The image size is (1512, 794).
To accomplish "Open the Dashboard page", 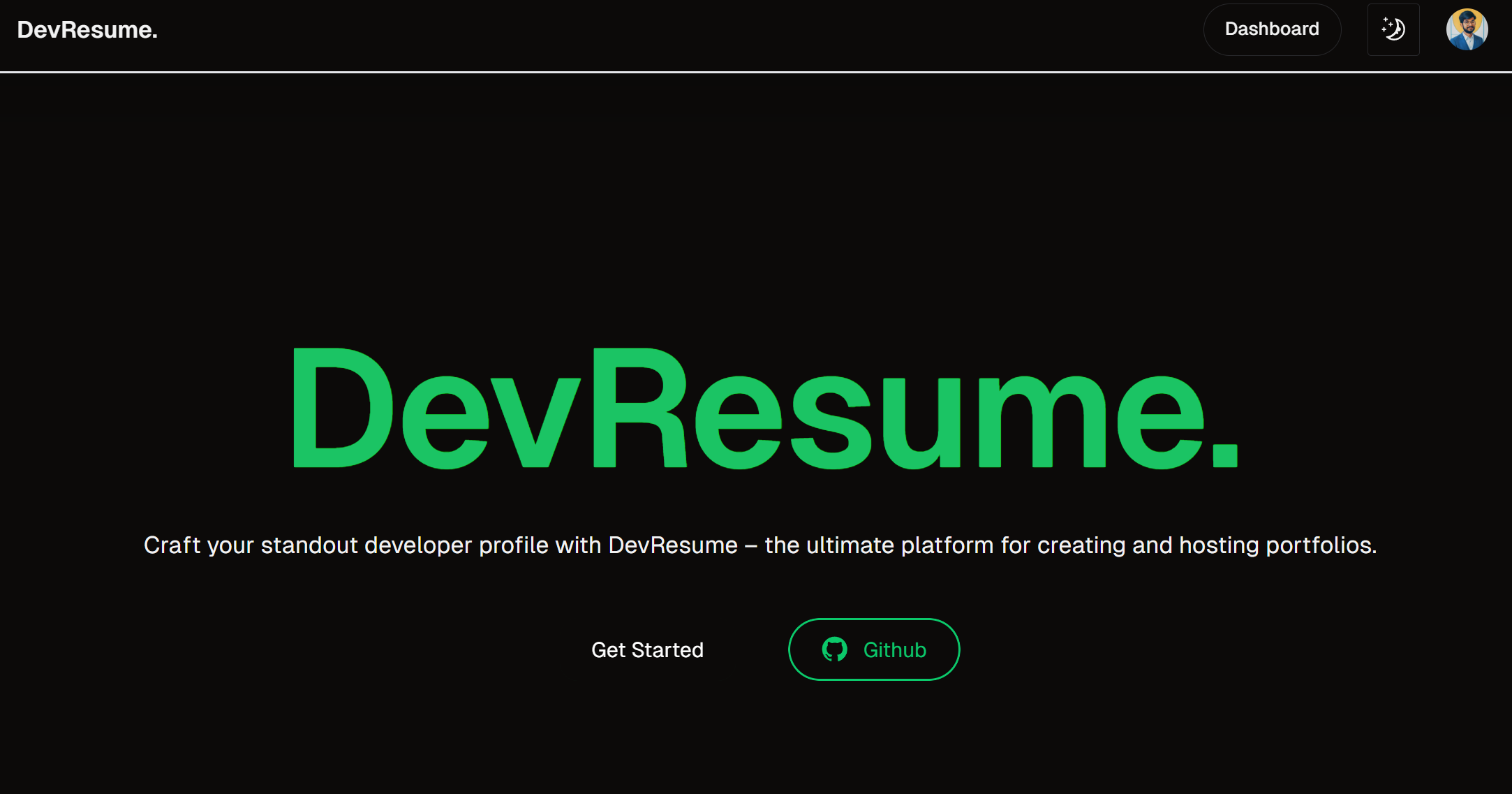I will 1271,29.
